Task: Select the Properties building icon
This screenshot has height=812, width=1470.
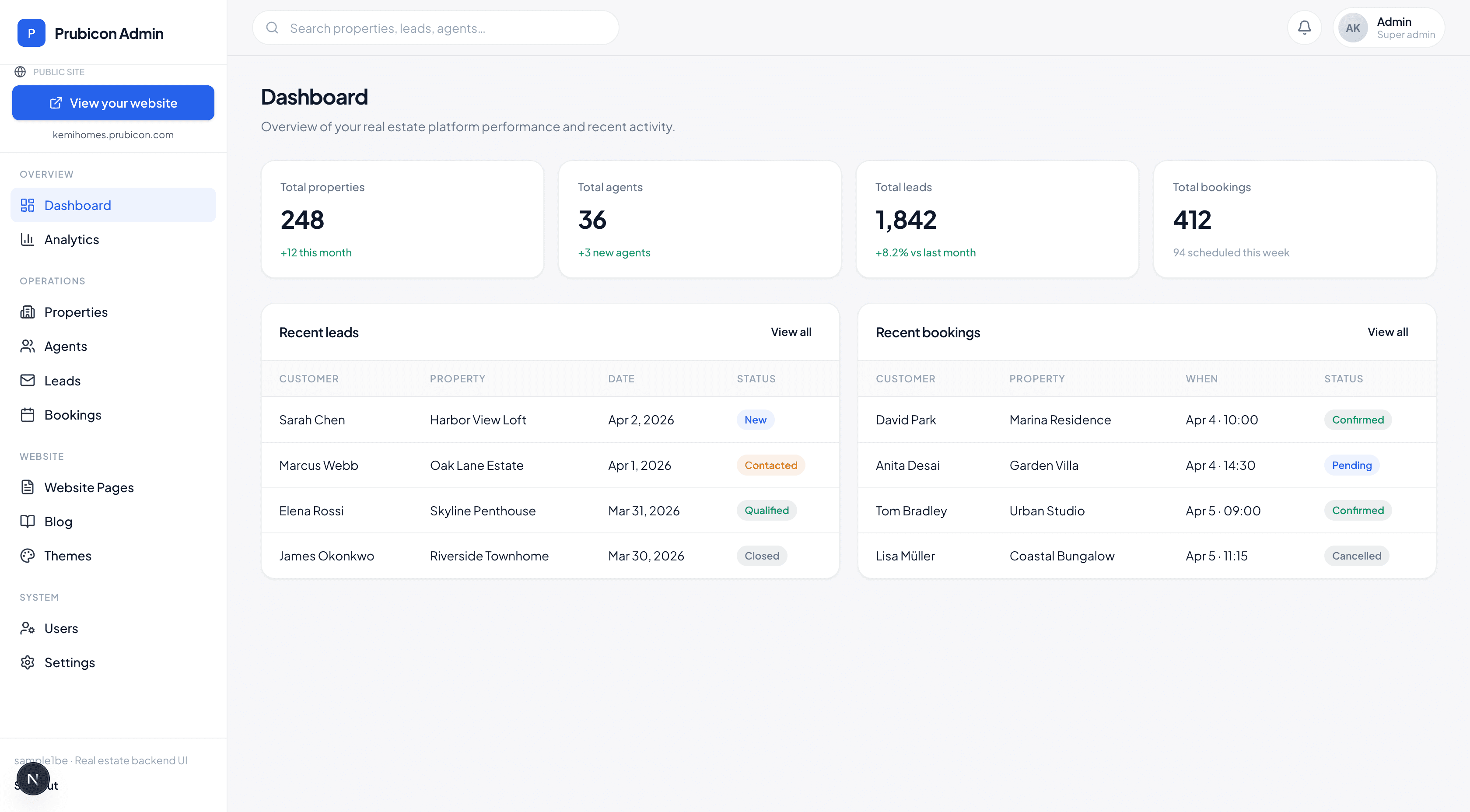Action: pos(28,311)
